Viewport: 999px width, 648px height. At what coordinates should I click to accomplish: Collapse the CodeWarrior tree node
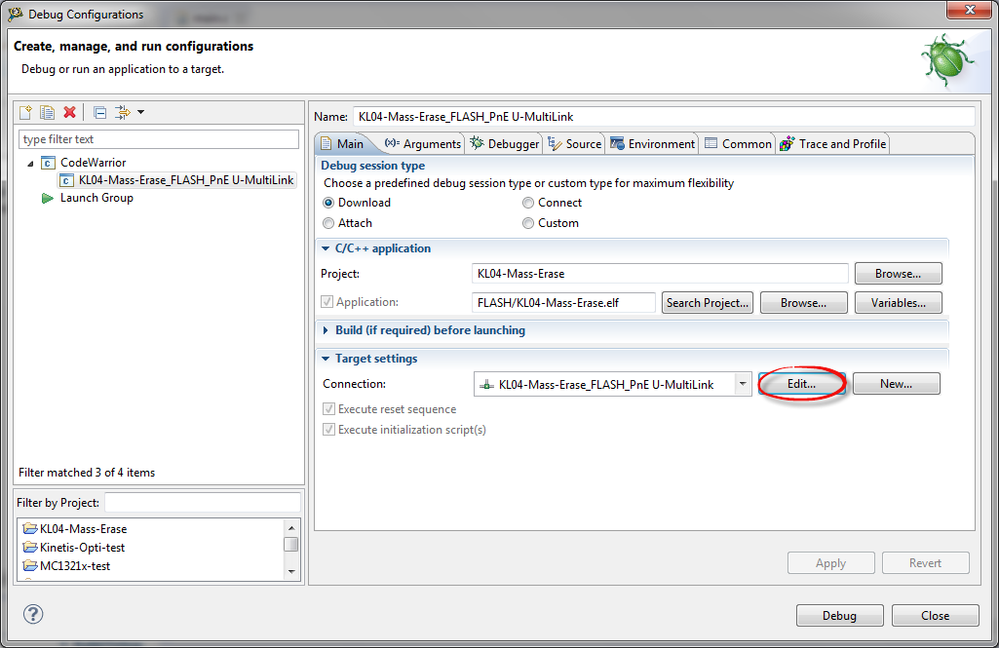coord(30,163)
